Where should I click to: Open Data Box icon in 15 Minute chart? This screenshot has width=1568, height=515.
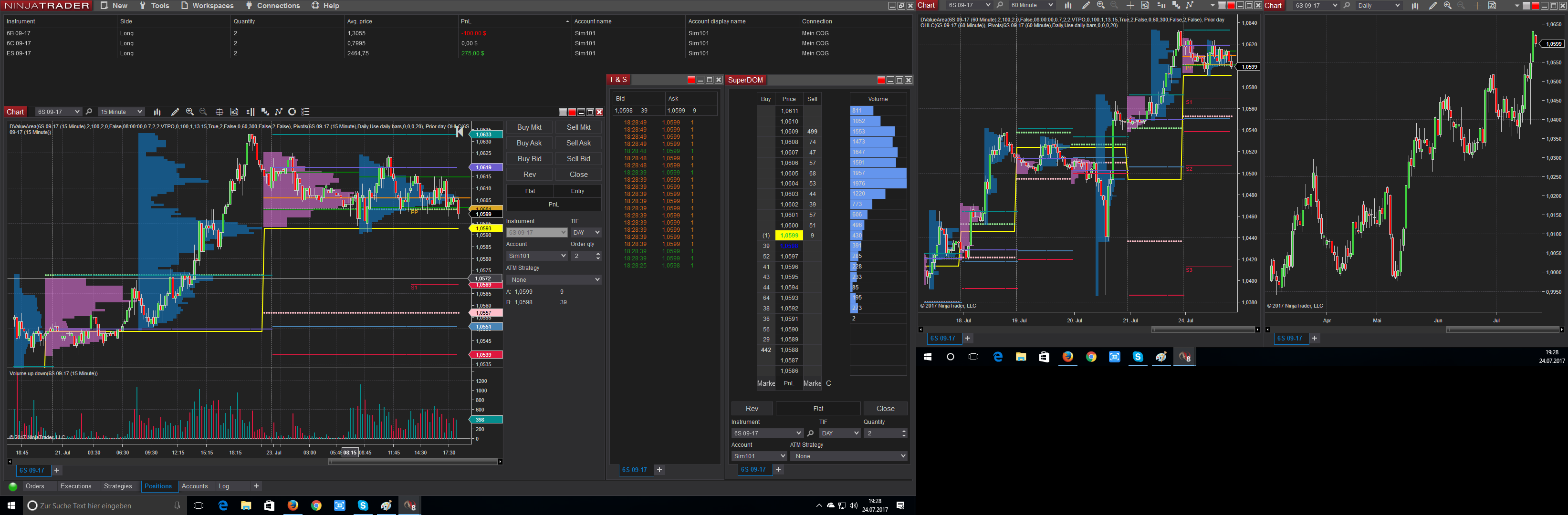point(234,112)
